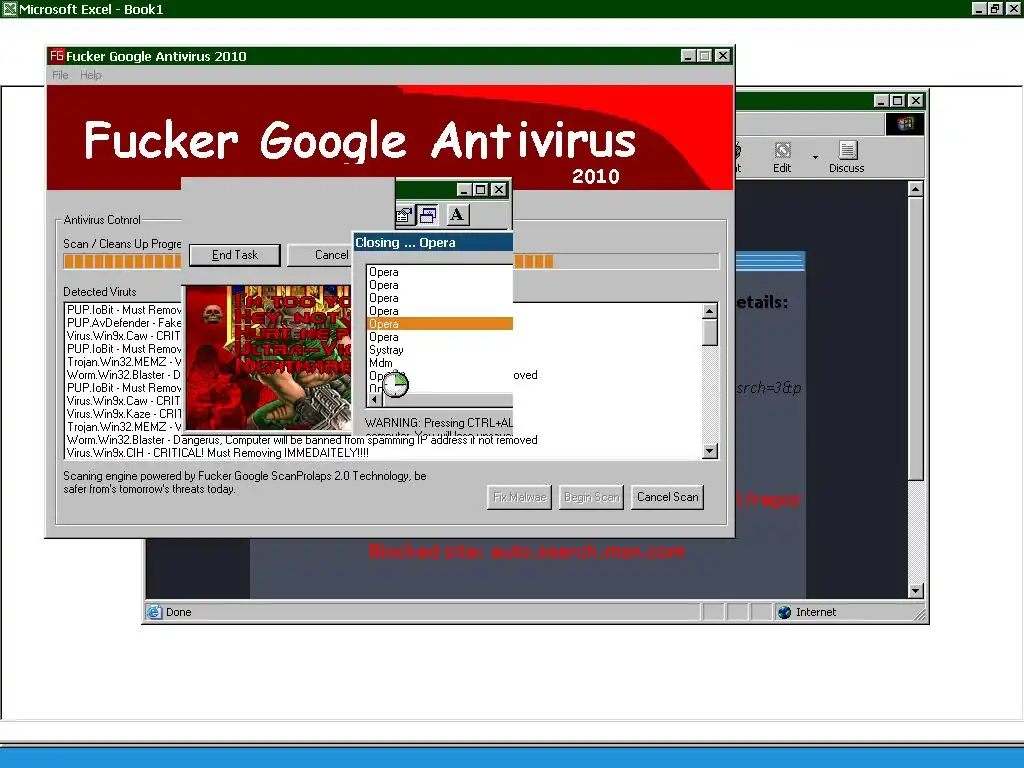
Task: Click the Internet zone status text
Action: point(816,612)
